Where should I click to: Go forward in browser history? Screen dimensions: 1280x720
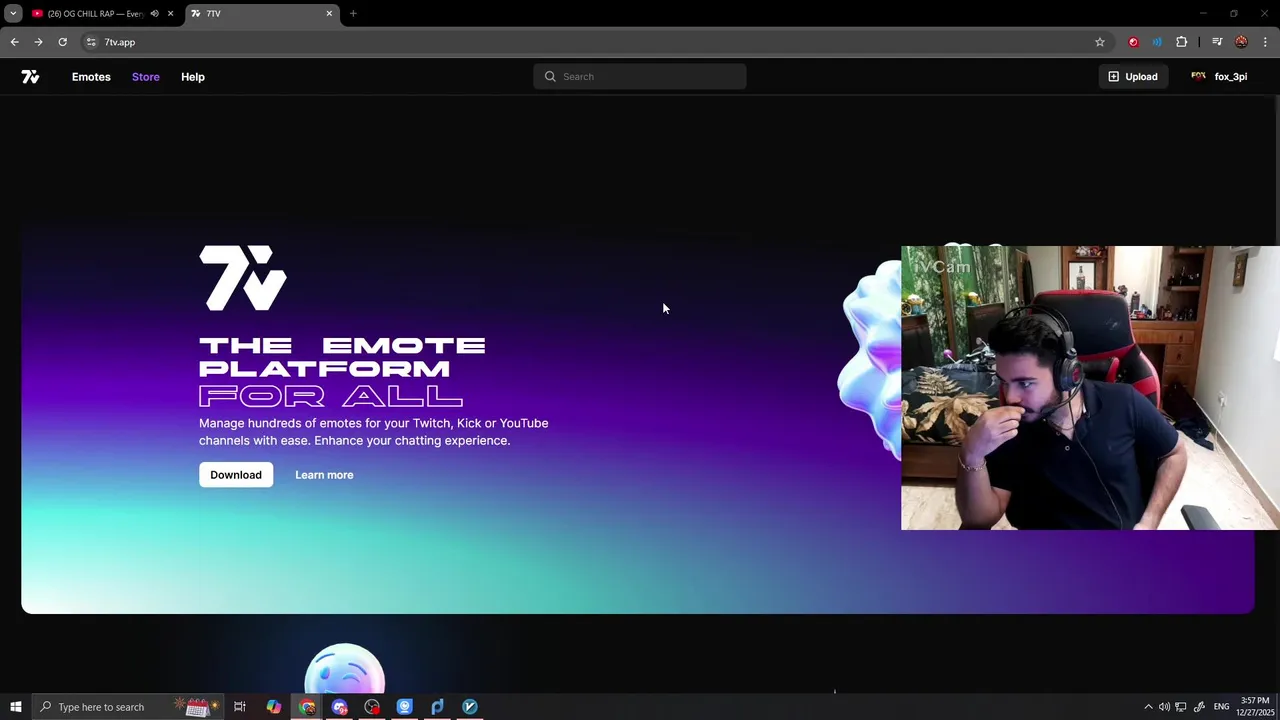tap(38, 42)
